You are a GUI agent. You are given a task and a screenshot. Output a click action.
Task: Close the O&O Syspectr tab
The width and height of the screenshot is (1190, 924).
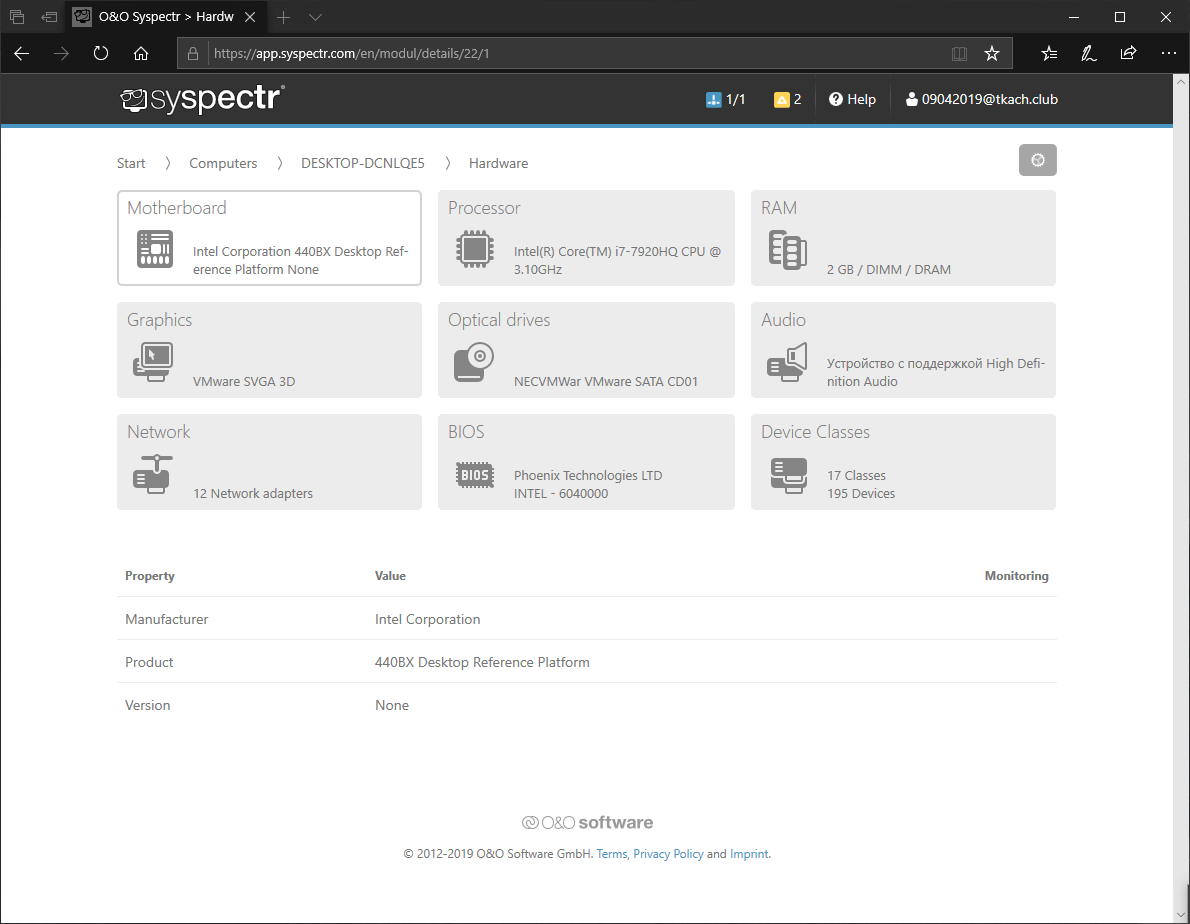[x=250, y=17]
